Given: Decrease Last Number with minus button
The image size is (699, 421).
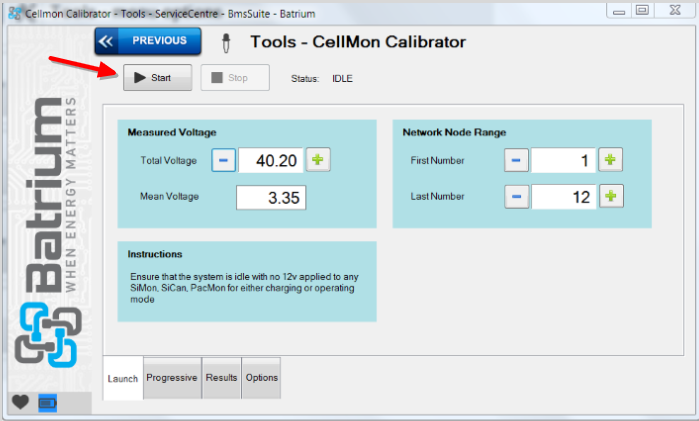Looking at the screenshot, I should (x=517, y=197).
